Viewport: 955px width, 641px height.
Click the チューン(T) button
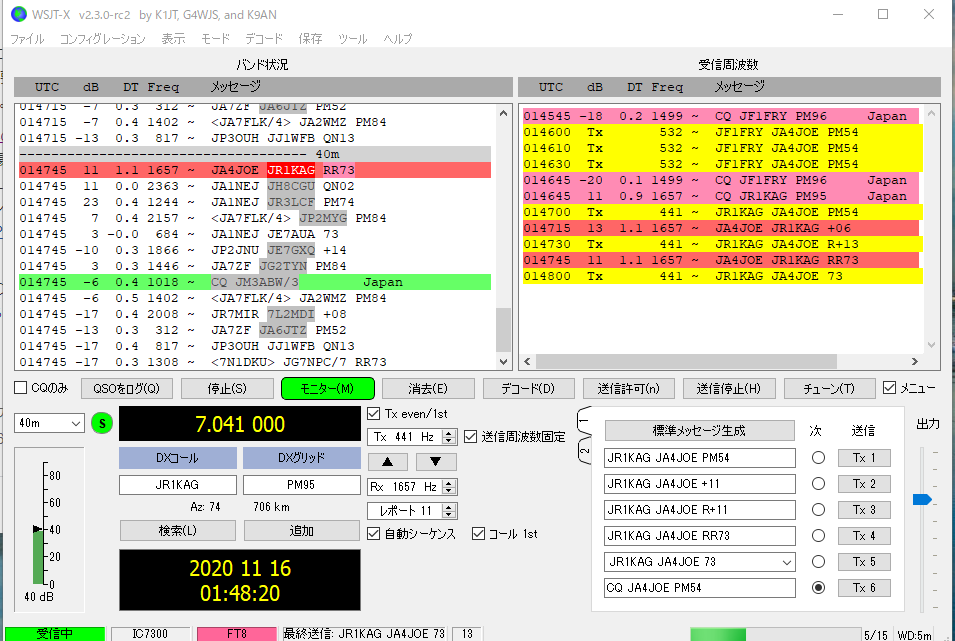pyautogui.click(x=829, y=388)
